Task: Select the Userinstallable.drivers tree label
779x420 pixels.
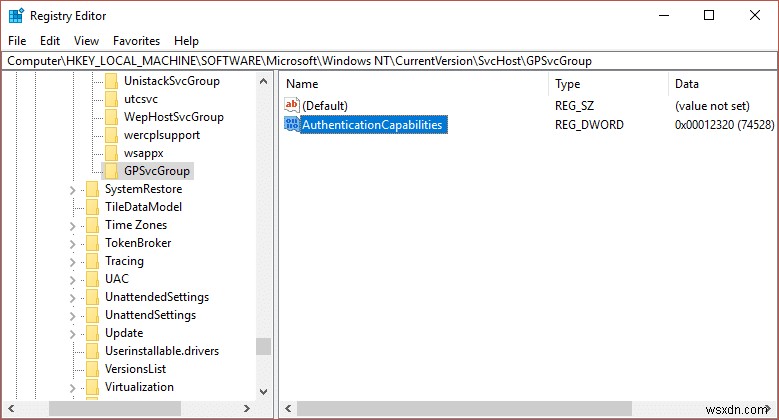Action: click(x=162, y=351)
